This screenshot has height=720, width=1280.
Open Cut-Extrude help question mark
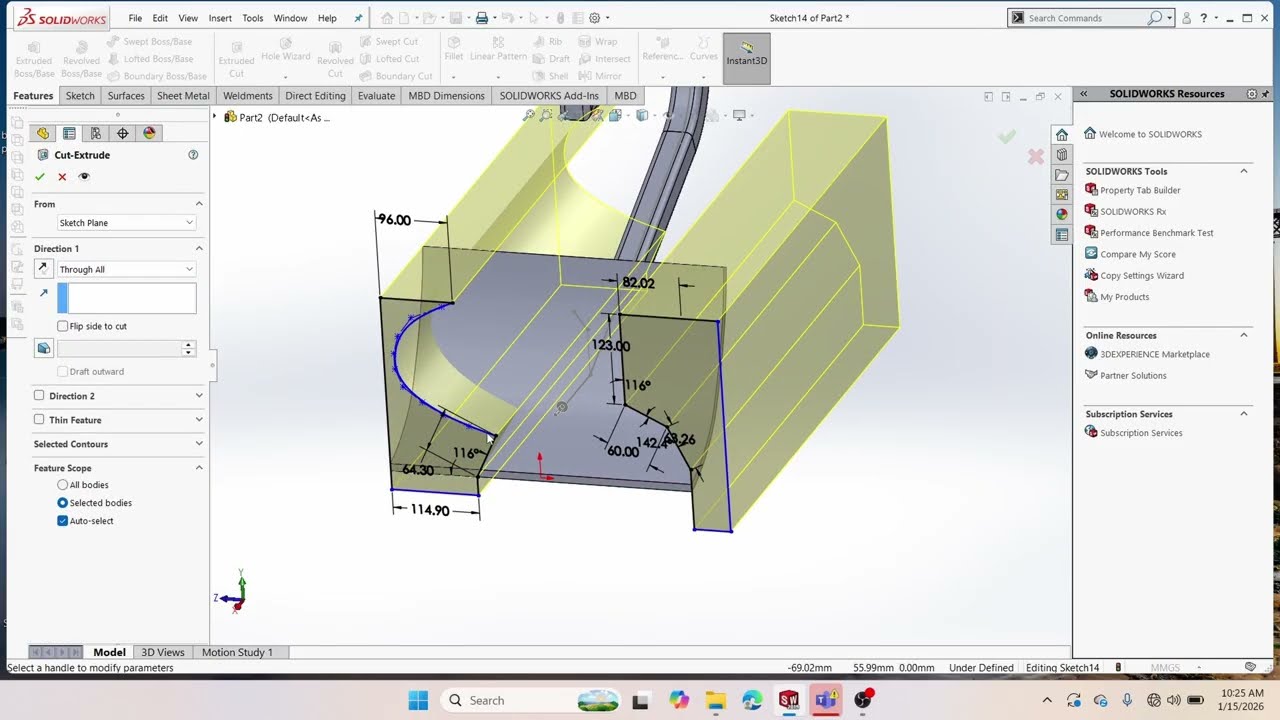[193, 155]
